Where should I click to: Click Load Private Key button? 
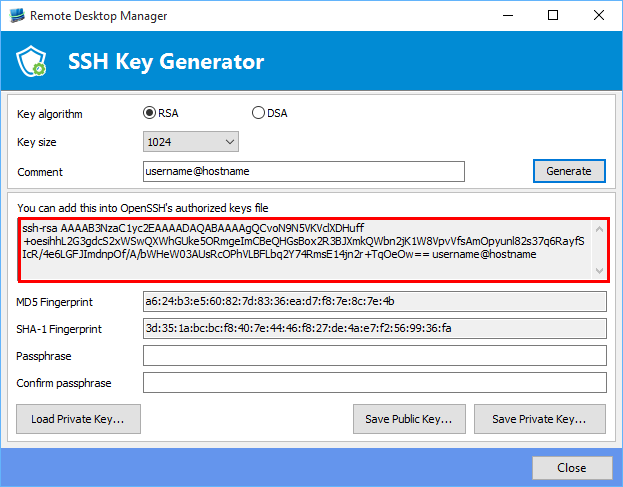(78, 419)
